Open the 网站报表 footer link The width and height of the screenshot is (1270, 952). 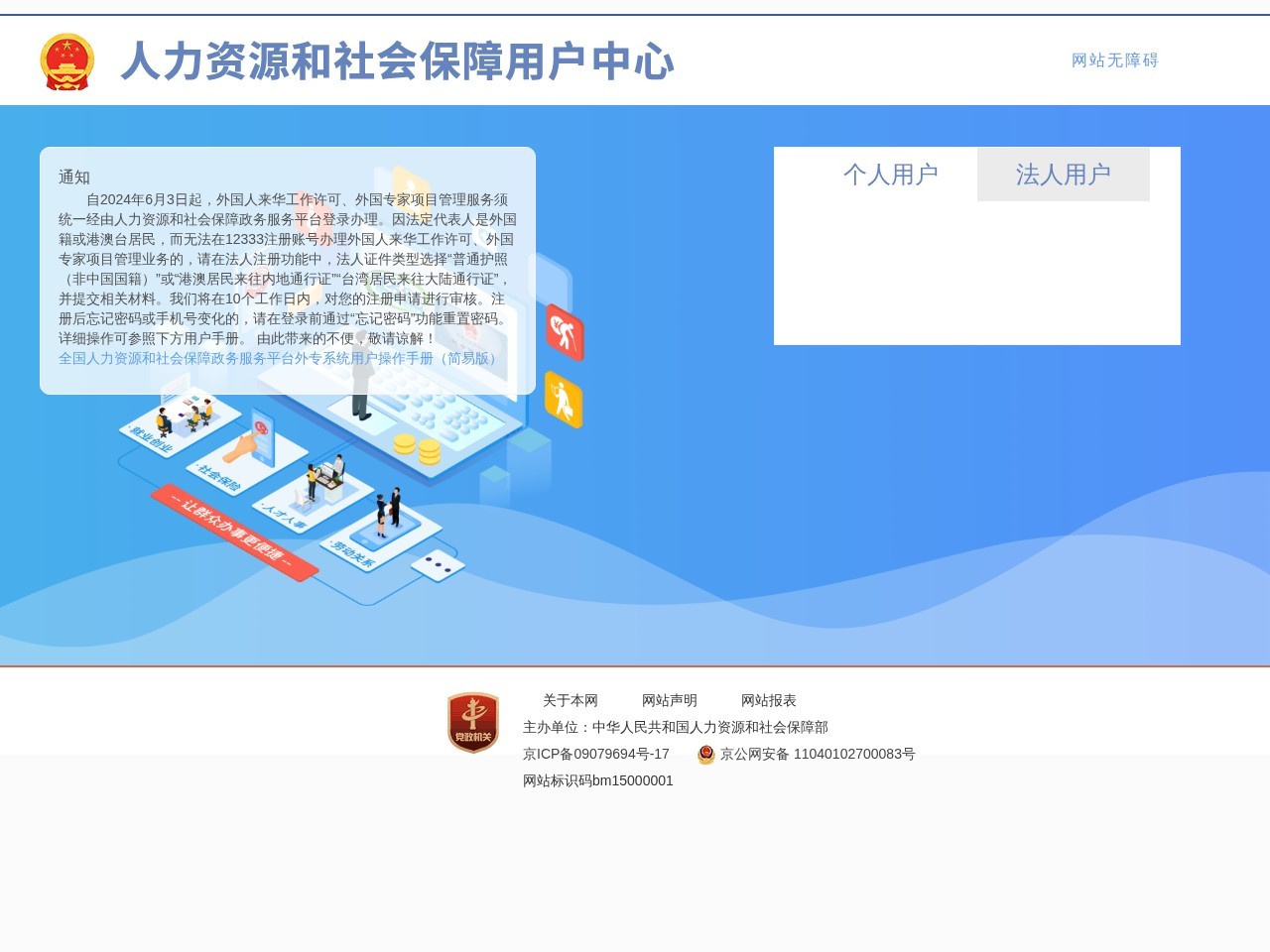[769, 700]
